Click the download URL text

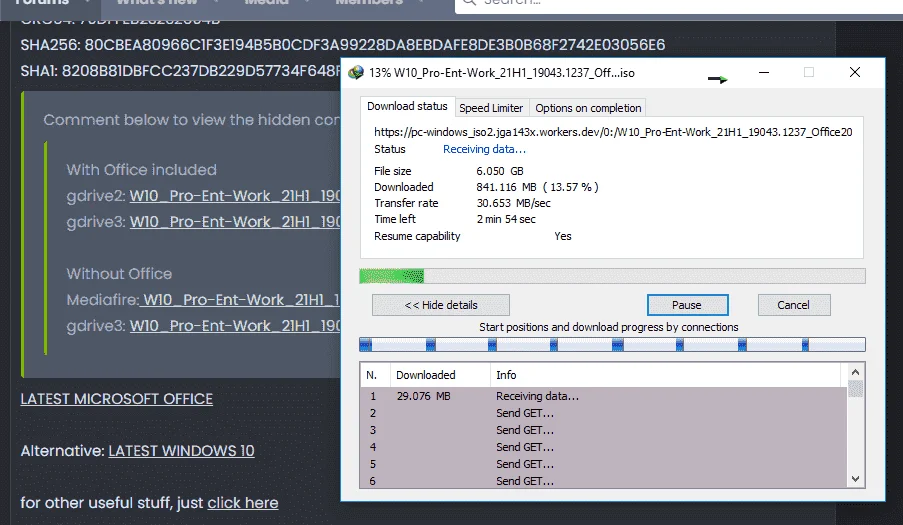[613, 132]
